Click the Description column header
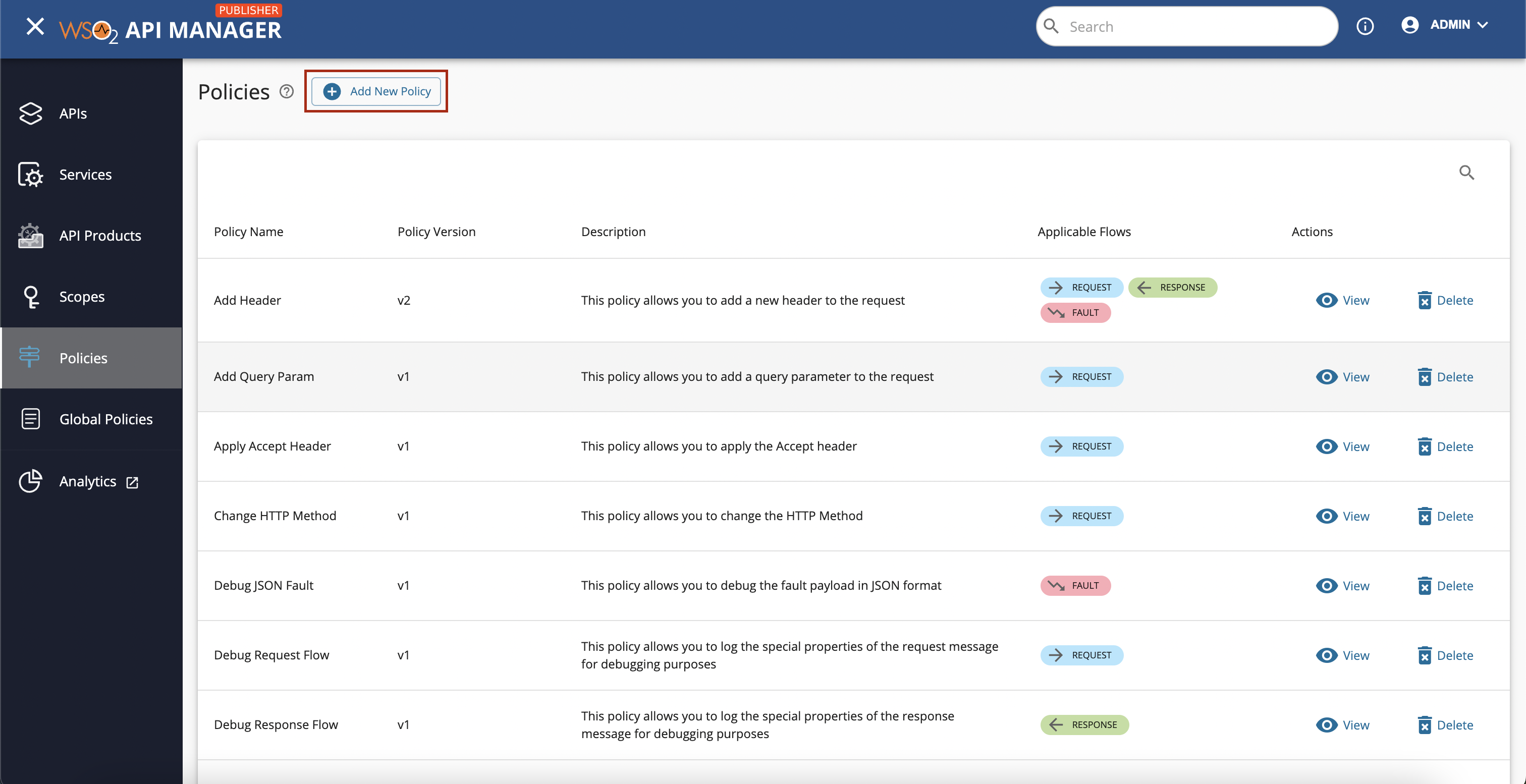The width and height of the screenshot is (1526, 784). click(x=613, y=232)
